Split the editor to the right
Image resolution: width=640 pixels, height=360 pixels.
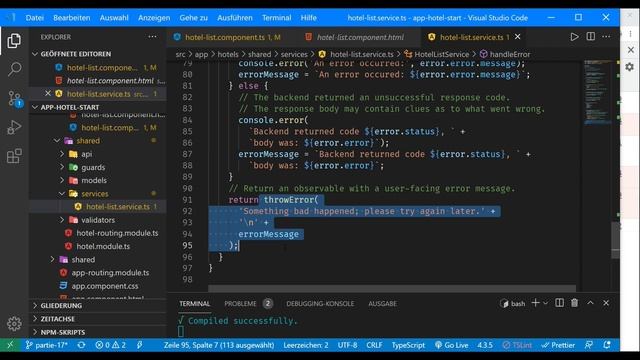point(591,37)
